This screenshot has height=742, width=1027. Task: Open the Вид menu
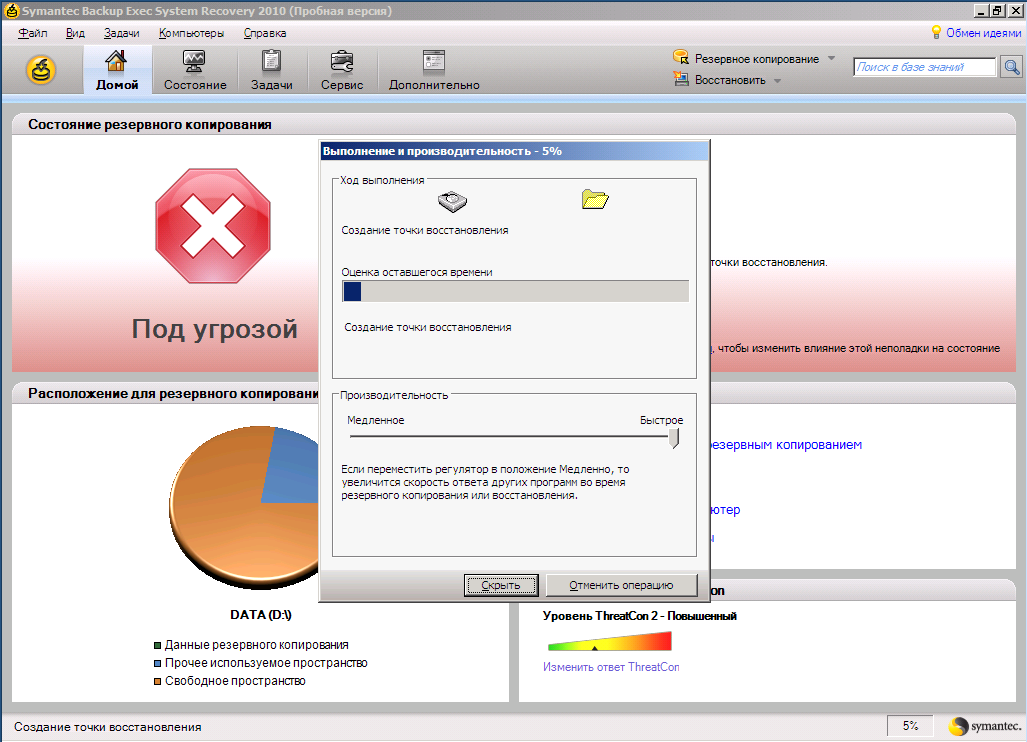75,33
